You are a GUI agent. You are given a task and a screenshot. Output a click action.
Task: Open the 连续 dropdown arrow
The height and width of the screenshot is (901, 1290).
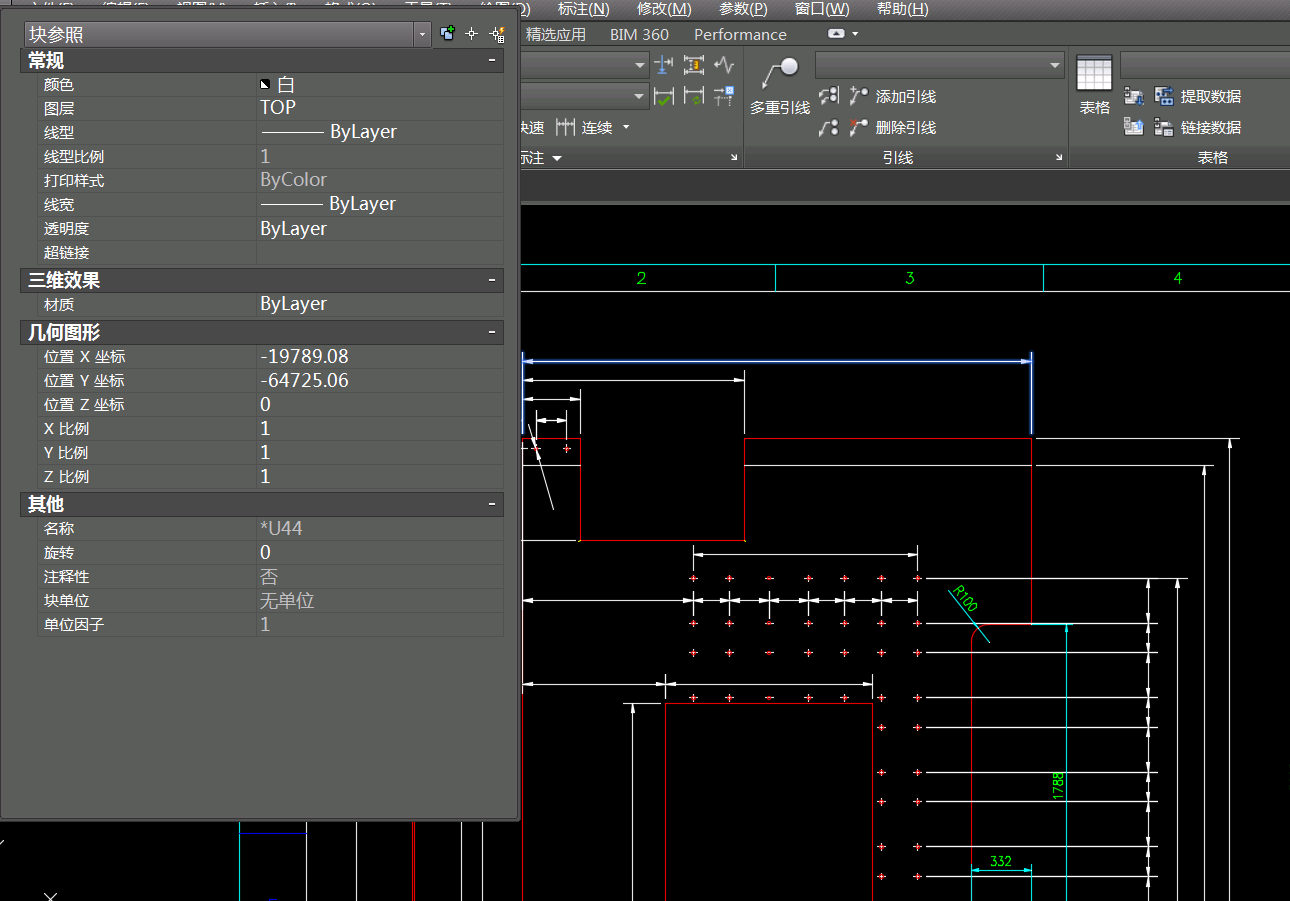pos(627,127)
